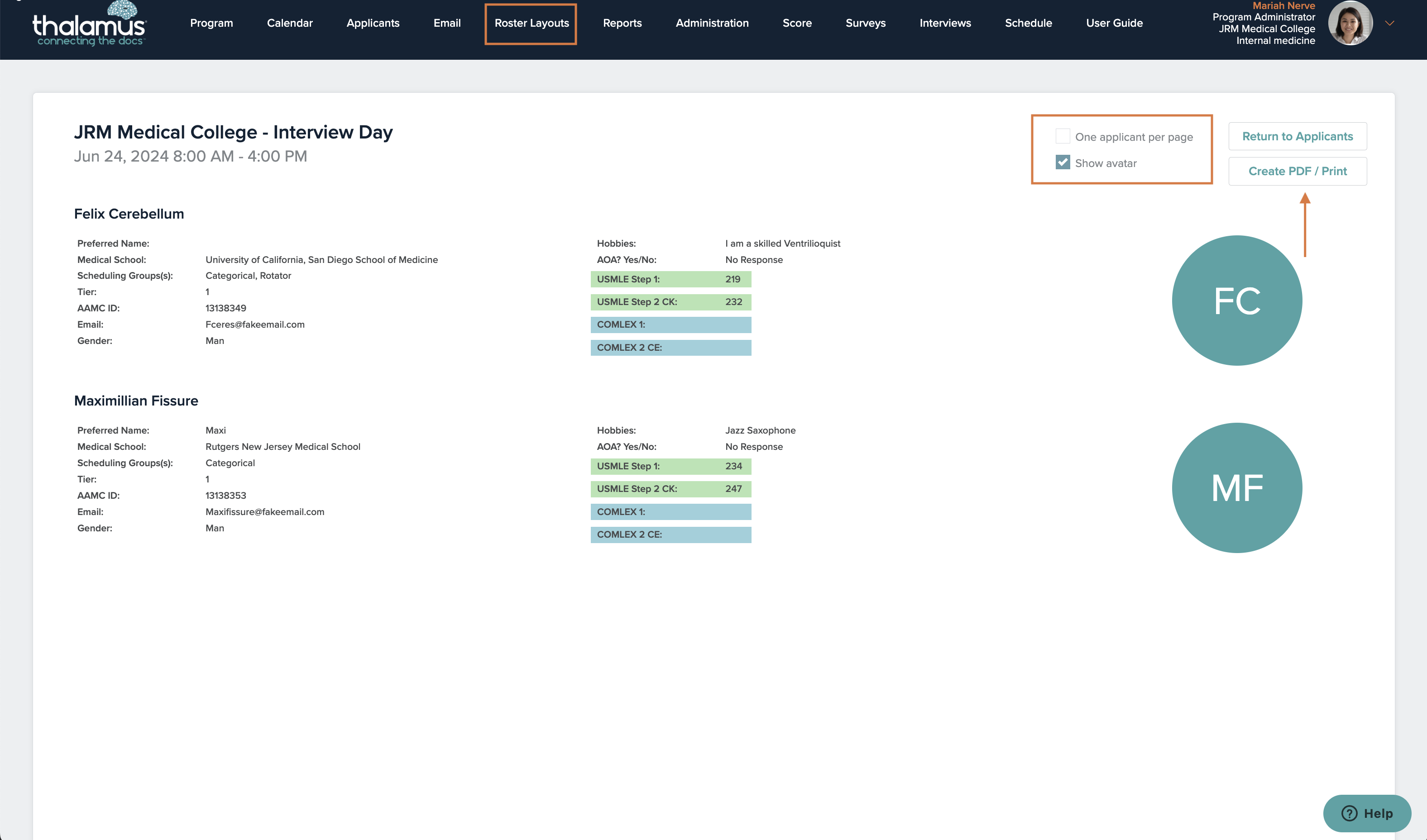Click the FC avatar circle

[1237, 301]
